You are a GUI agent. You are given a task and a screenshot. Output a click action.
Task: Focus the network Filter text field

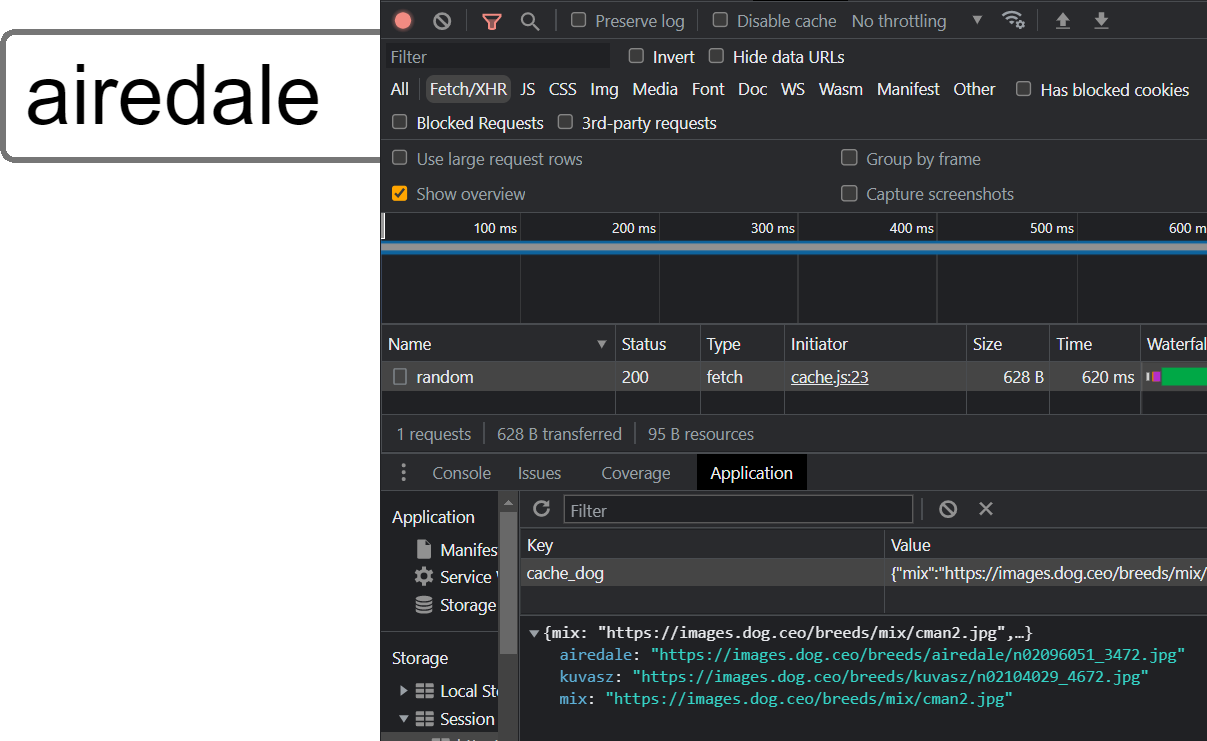[497, 56]
